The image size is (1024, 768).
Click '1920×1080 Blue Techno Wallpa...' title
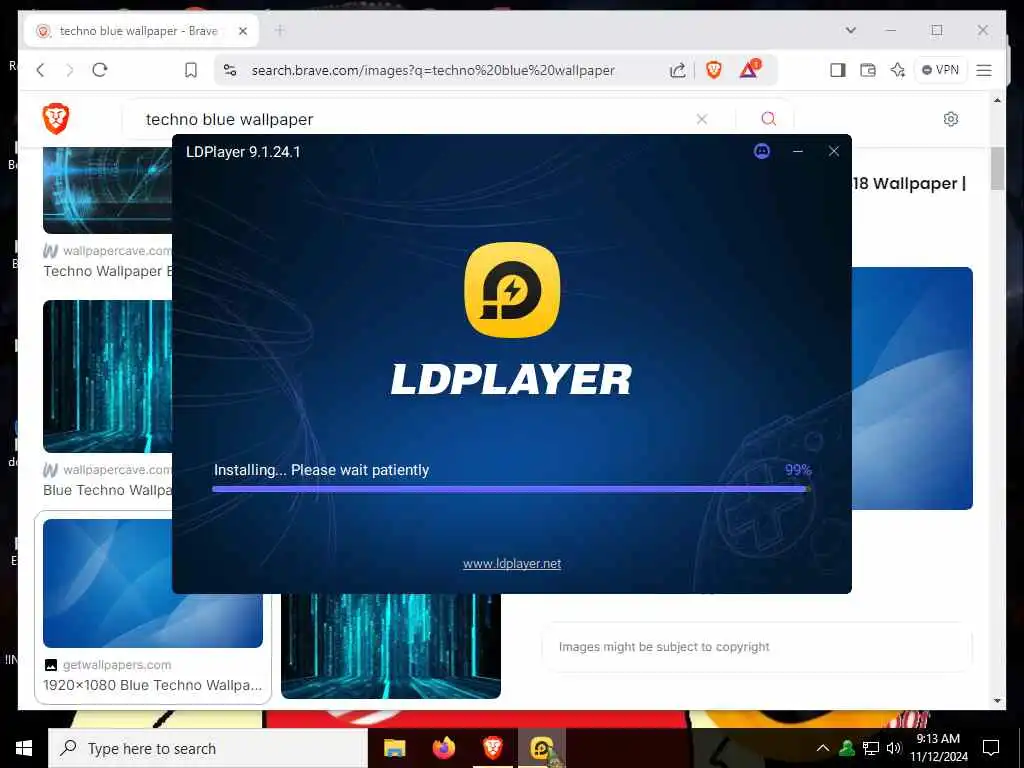click(152, 685)
